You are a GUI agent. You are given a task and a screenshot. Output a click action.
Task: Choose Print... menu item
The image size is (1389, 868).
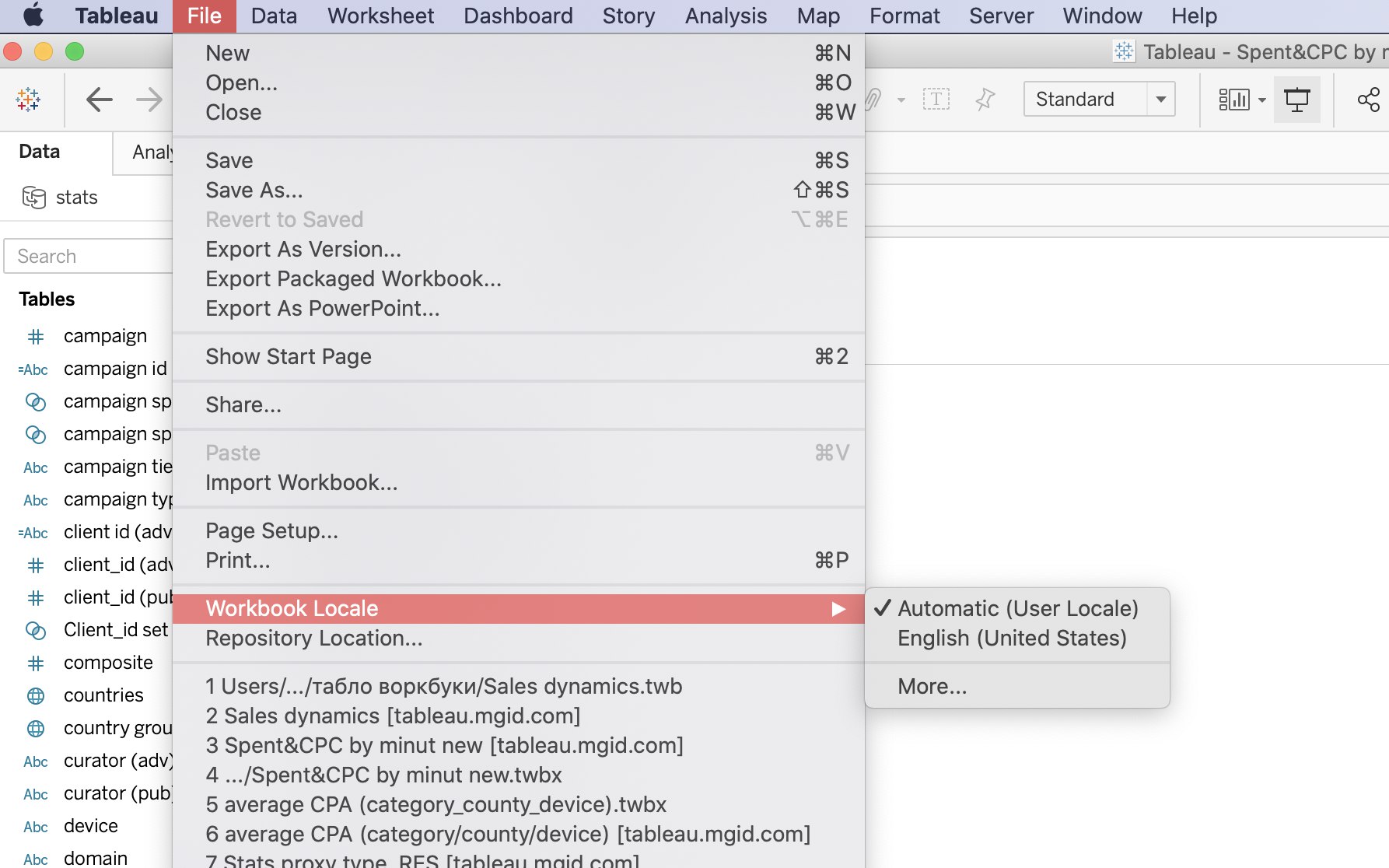pyautogui.click(x=519, y=560)
